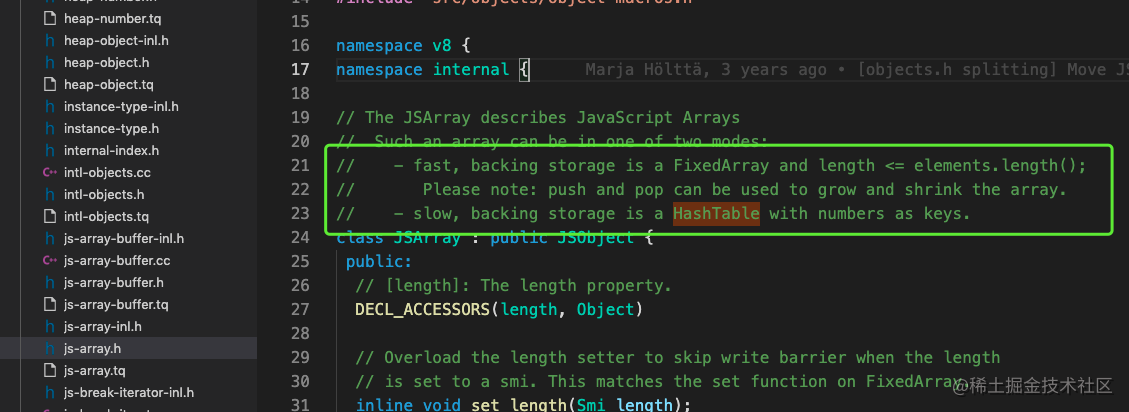Click the h icon beside instance-type.h
1129x412 pixels.
(x=49, y=128)
